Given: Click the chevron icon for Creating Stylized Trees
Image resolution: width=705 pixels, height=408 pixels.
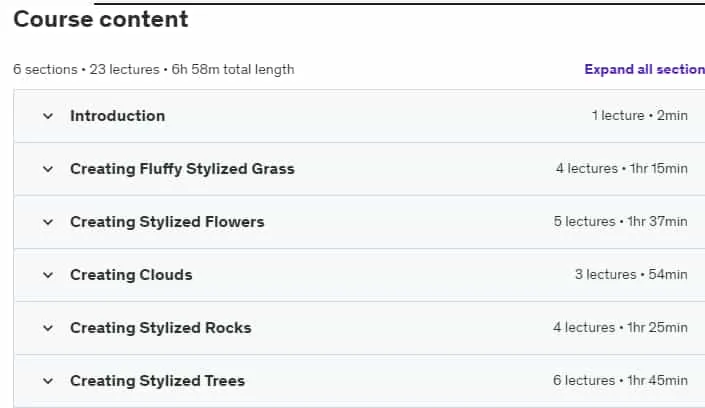Looking at the screenshot, I should coord(48,381).
